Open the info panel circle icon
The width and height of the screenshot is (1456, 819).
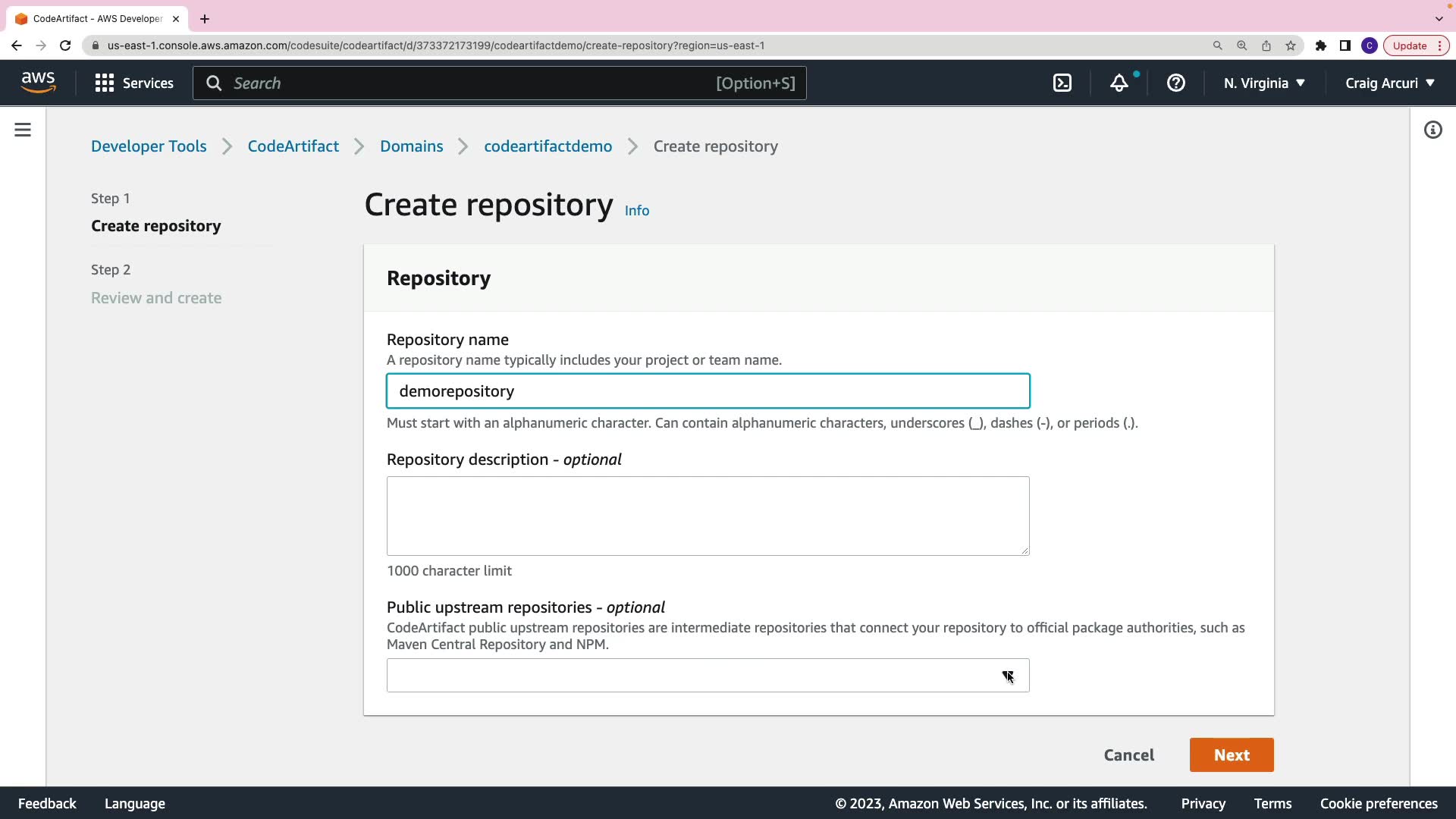coord(1432,130)
